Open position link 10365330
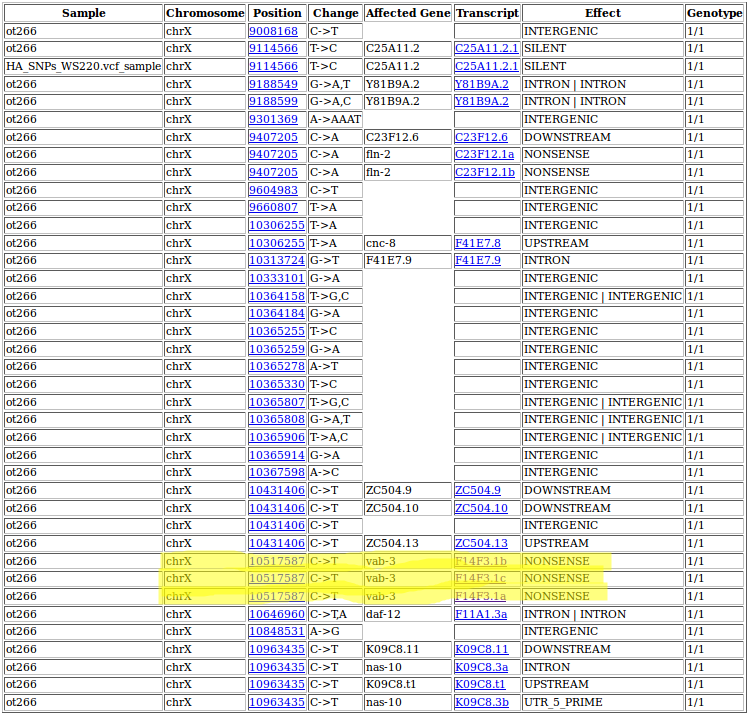The height and width of the screenshot is (721, 754). (x=277, y=384)
